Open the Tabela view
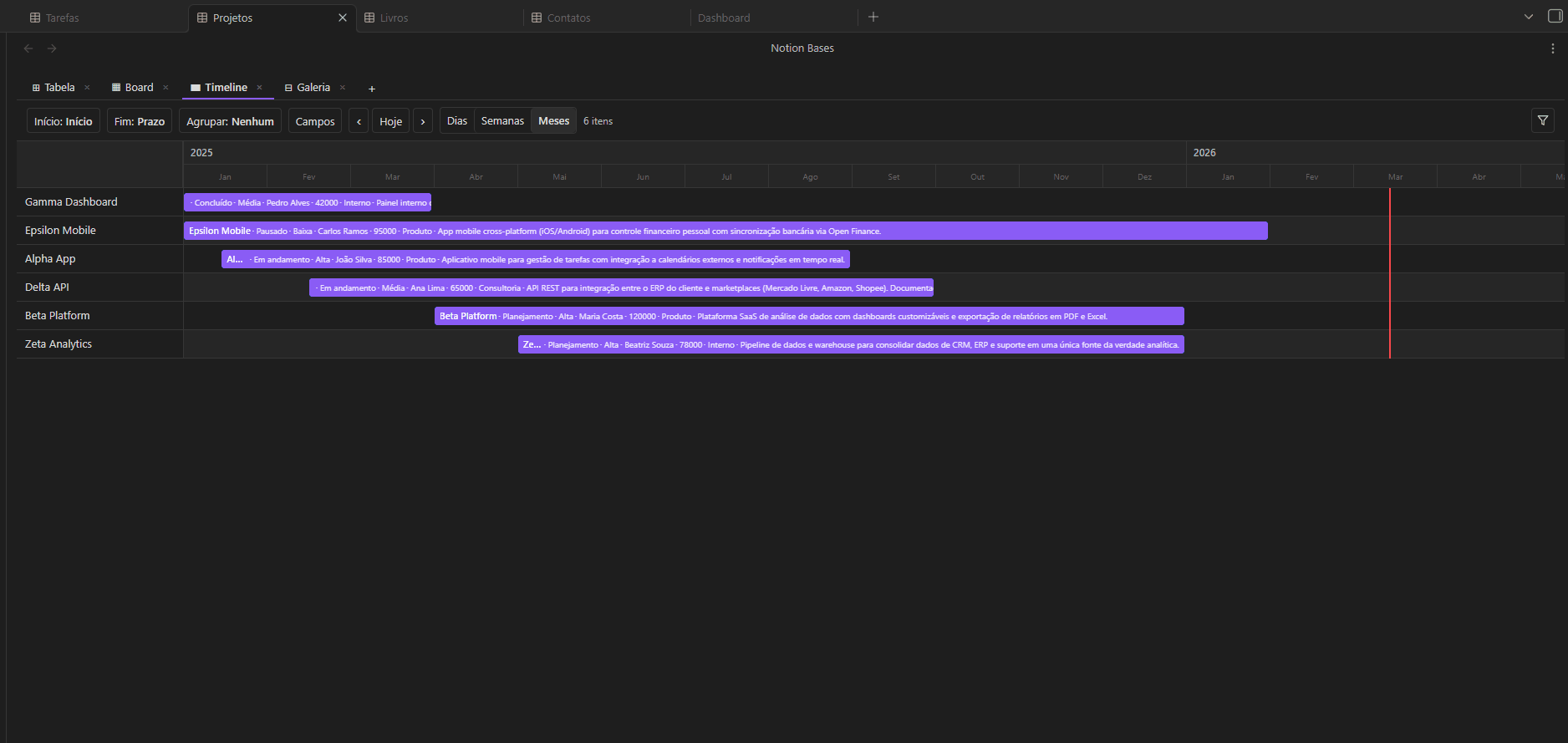This screenshot has width=1568, height=743. [x=53, y=88]
